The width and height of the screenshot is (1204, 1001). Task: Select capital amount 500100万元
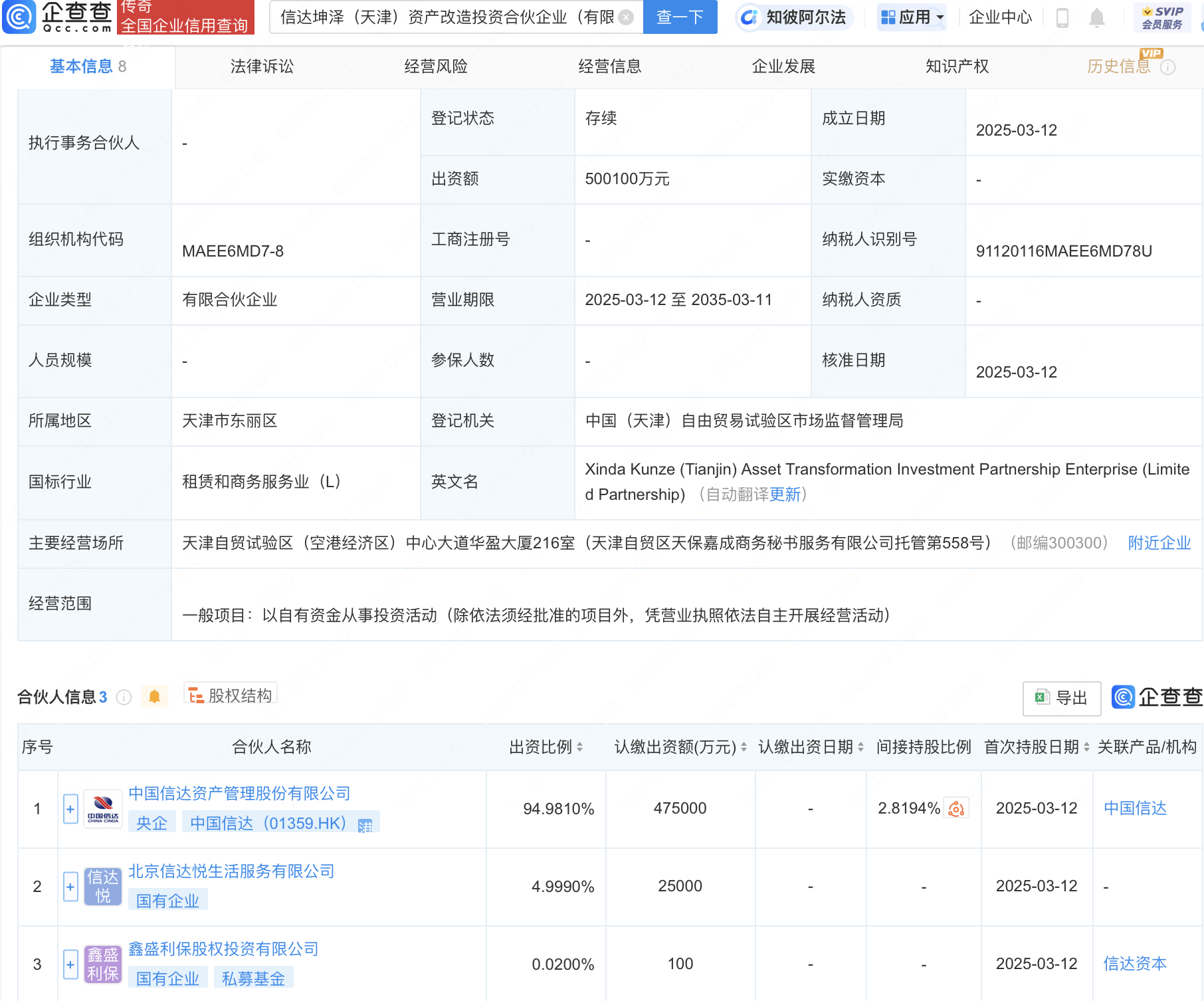click(x=627, y=179)
